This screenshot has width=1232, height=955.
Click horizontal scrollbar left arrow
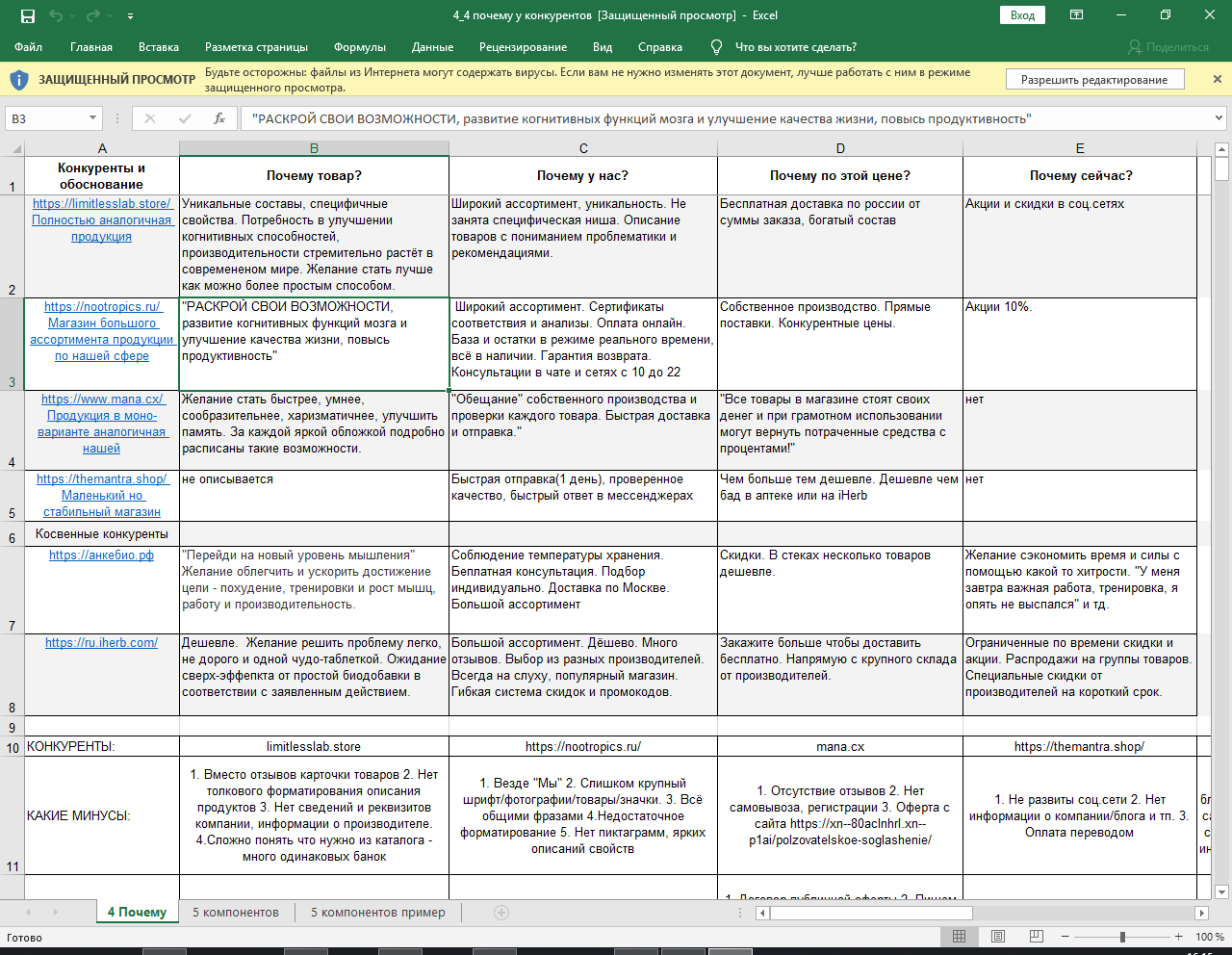[762, 913]
